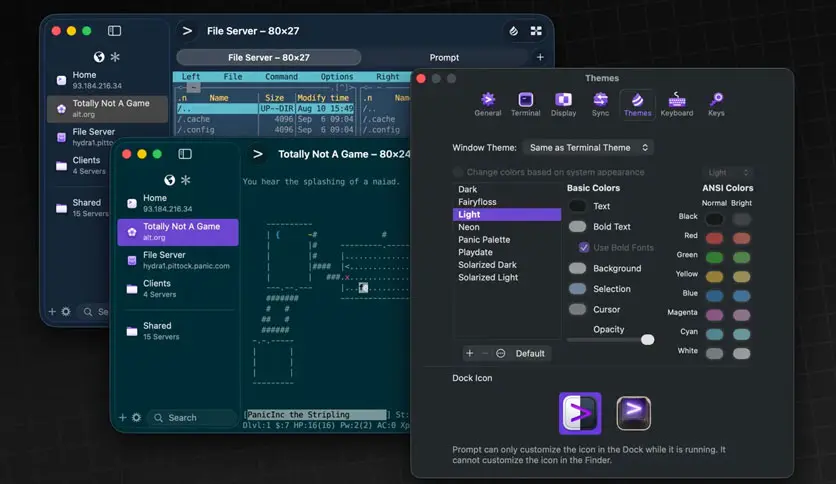Open the Options menu in Midnight Commander

coord(337,77)
